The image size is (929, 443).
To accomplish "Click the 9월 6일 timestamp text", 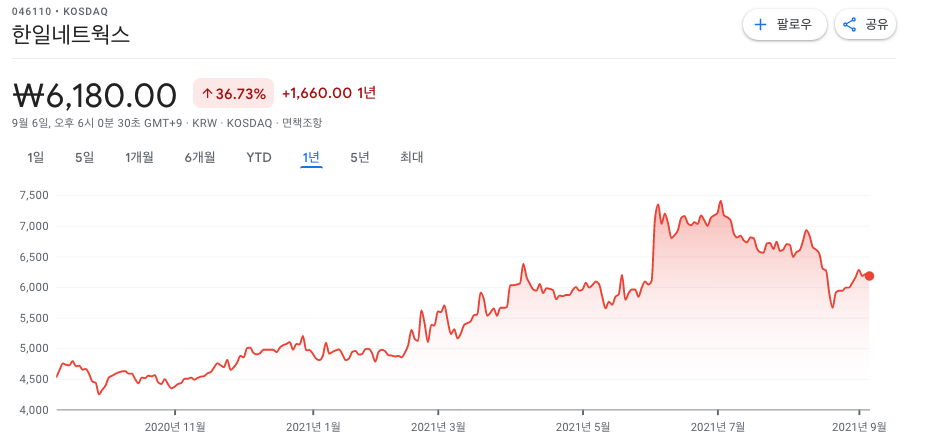I will tap(97, 123).
